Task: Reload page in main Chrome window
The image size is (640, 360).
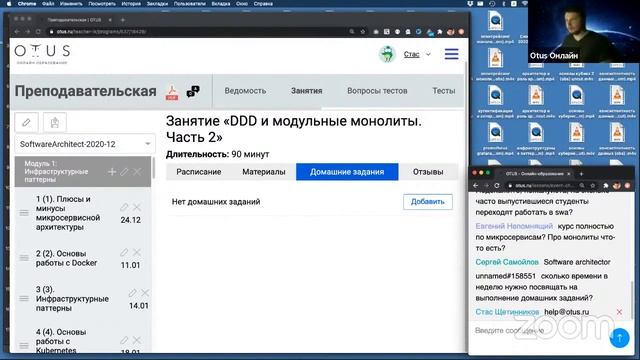Action: click(38, 31)
